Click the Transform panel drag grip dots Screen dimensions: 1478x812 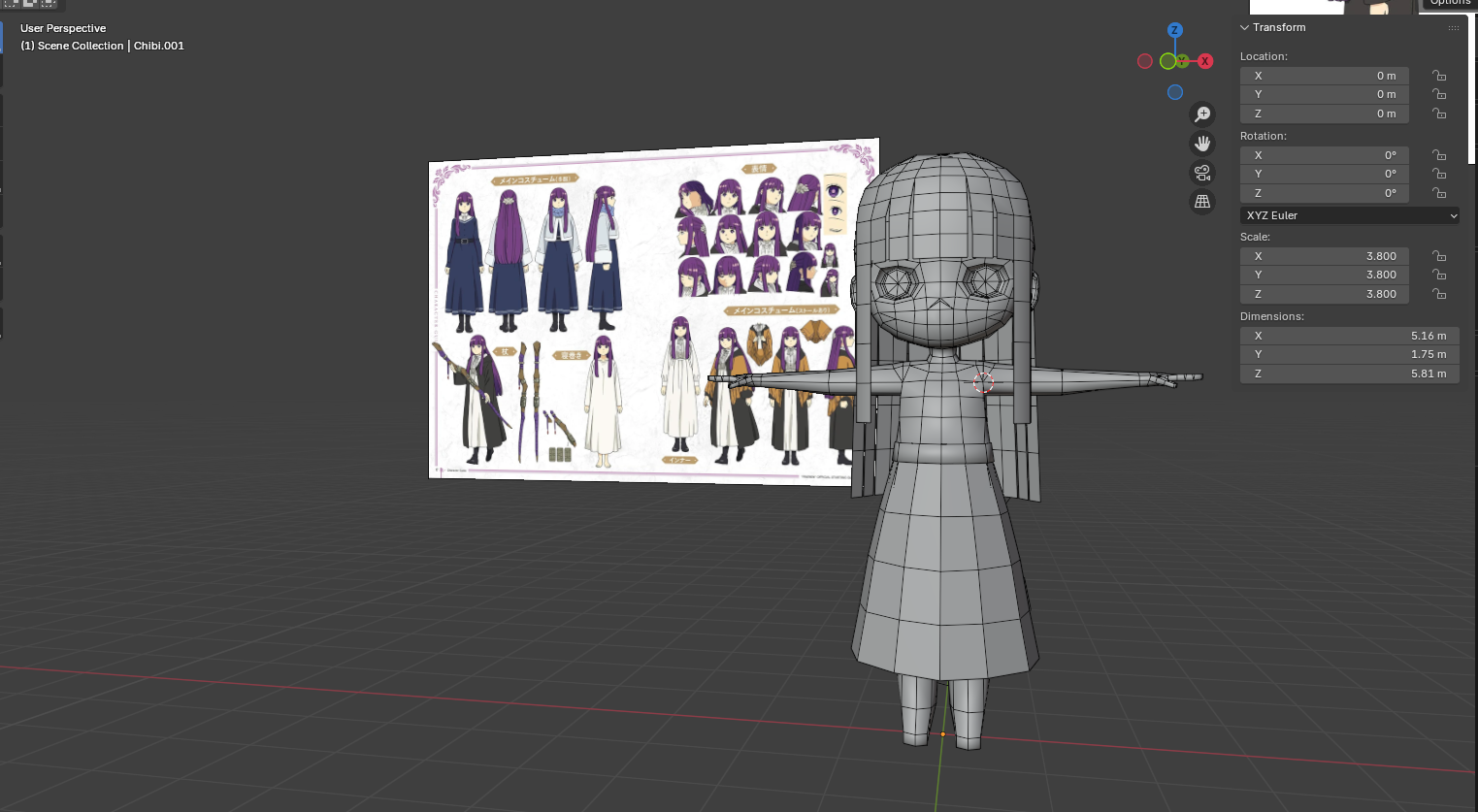(x=1453, y=28)
